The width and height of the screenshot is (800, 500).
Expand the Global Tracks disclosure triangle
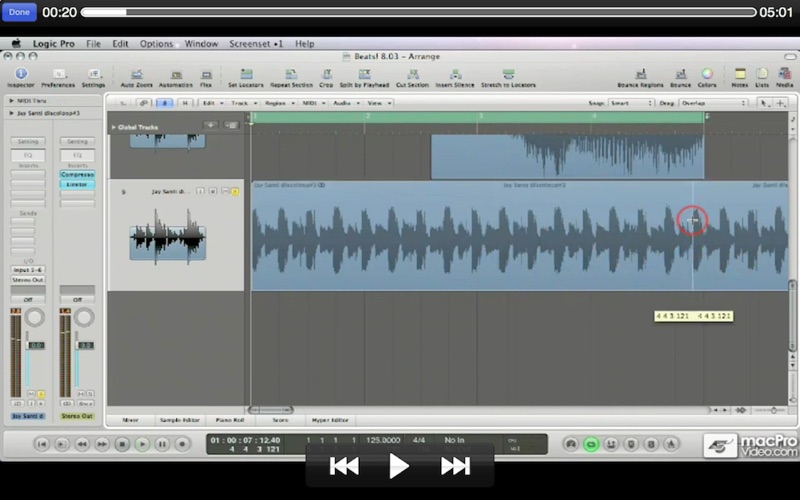click(x=113, y=127)
